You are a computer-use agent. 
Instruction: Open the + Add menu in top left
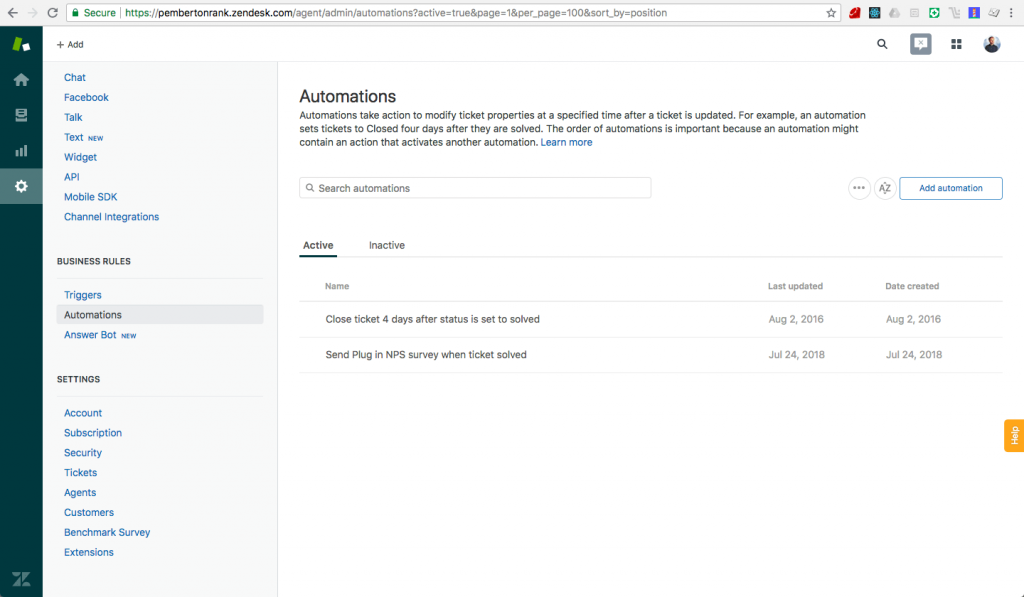coord(68,44)
